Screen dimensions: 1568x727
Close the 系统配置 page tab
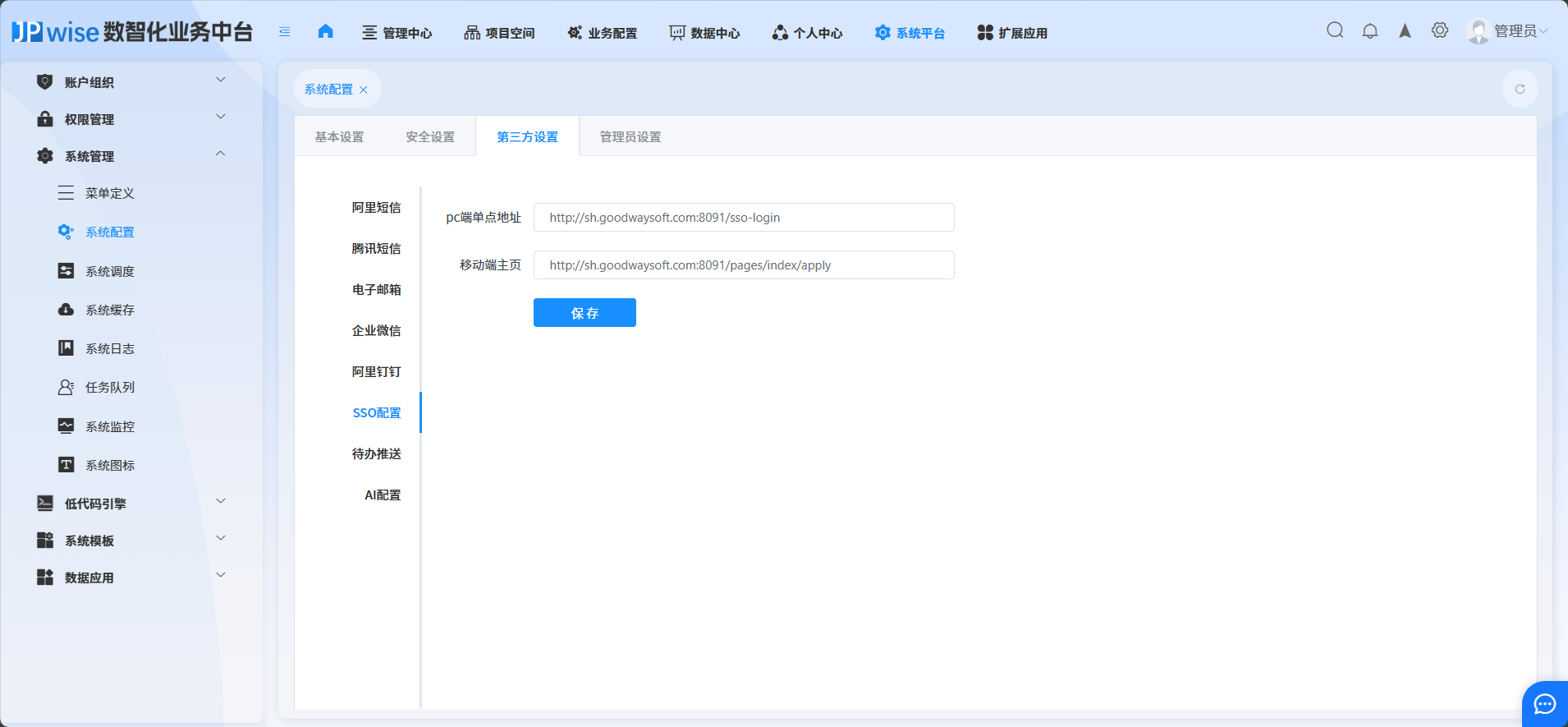point(364,90)
